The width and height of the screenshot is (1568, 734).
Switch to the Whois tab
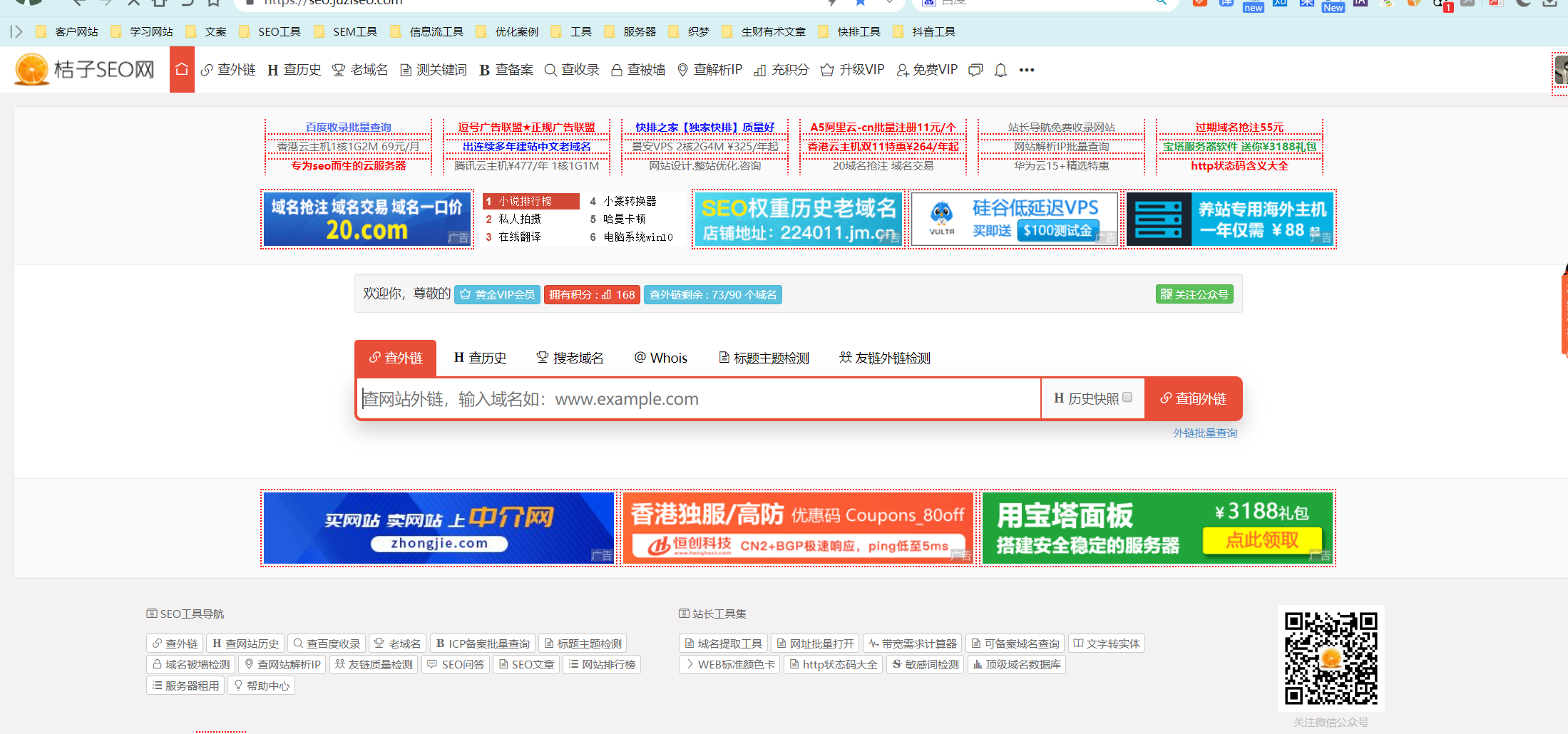[660, 358]
